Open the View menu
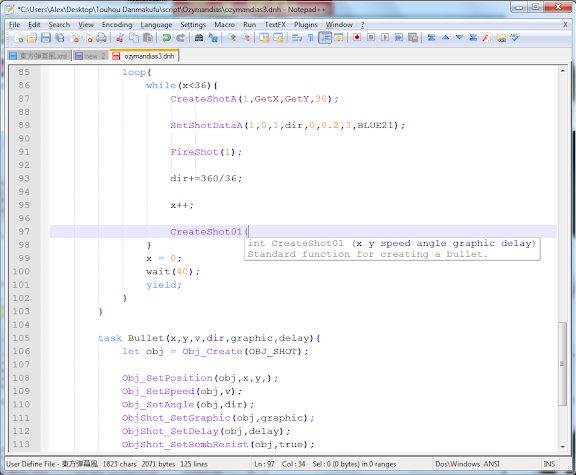Viewport: 576px width, 475px height. 86,25
